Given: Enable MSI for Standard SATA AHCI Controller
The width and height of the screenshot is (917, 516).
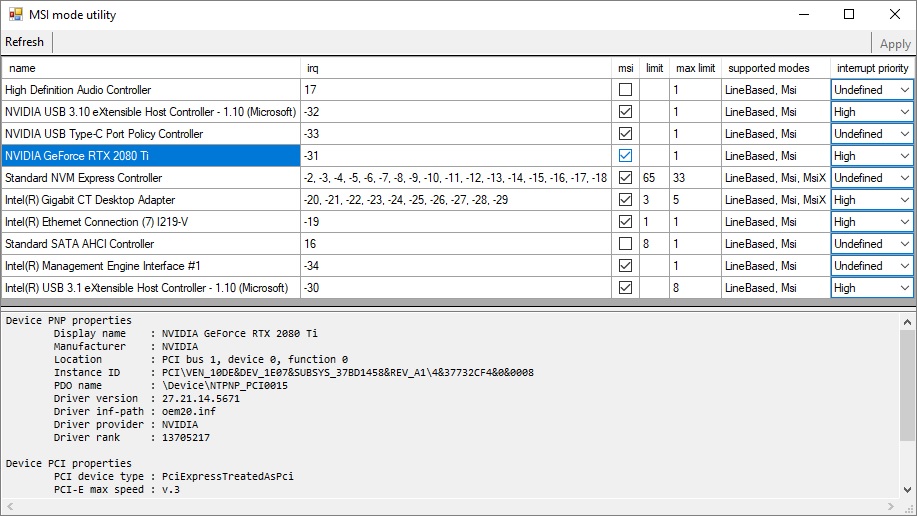Looking at the screenshot, I should click(625, 243).
